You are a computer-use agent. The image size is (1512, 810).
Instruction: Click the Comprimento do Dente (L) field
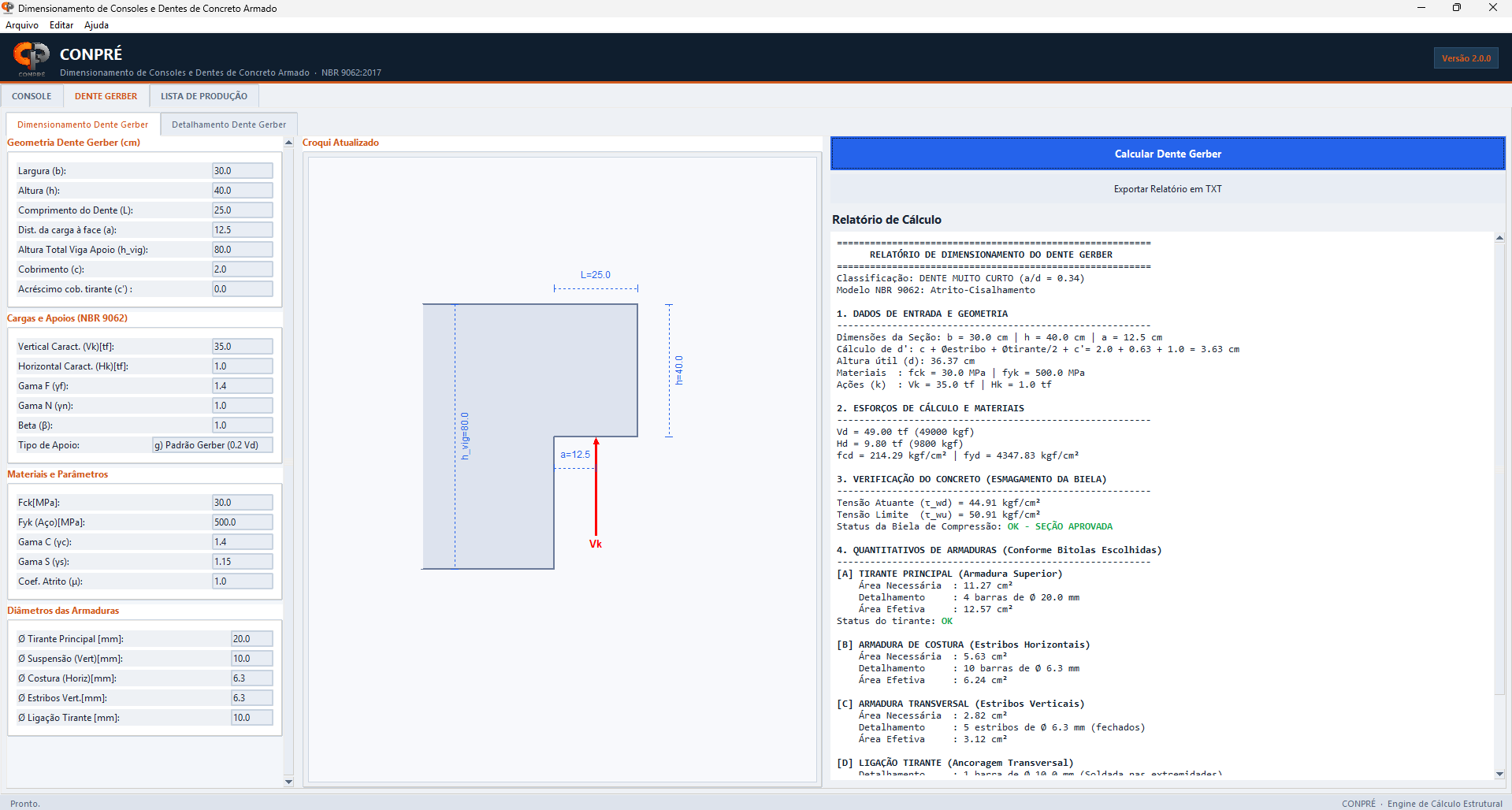coord(242,210)
